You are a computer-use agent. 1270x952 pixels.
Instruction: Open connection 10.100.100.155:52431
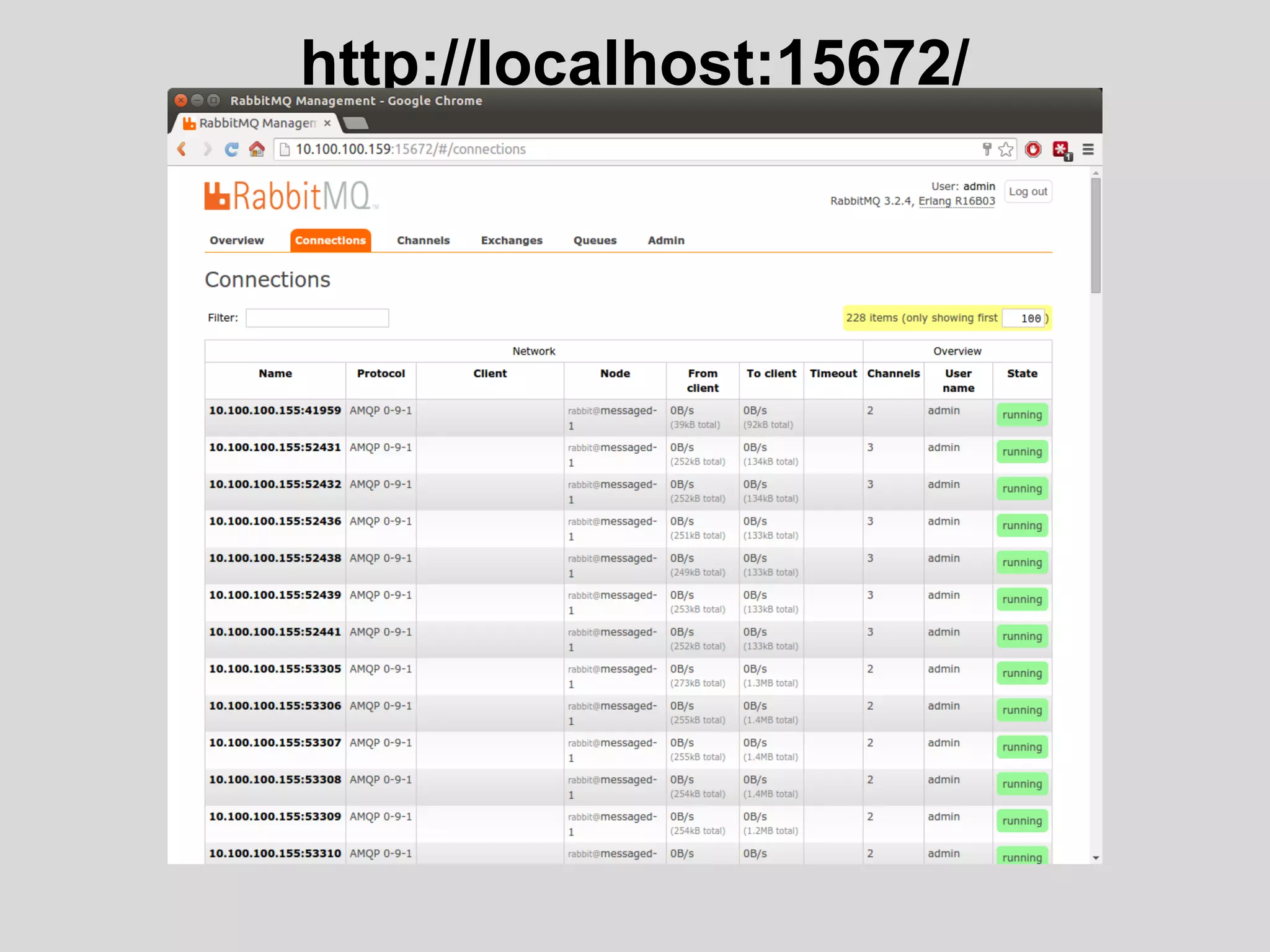pyautogui.click(x=275, y=447)
